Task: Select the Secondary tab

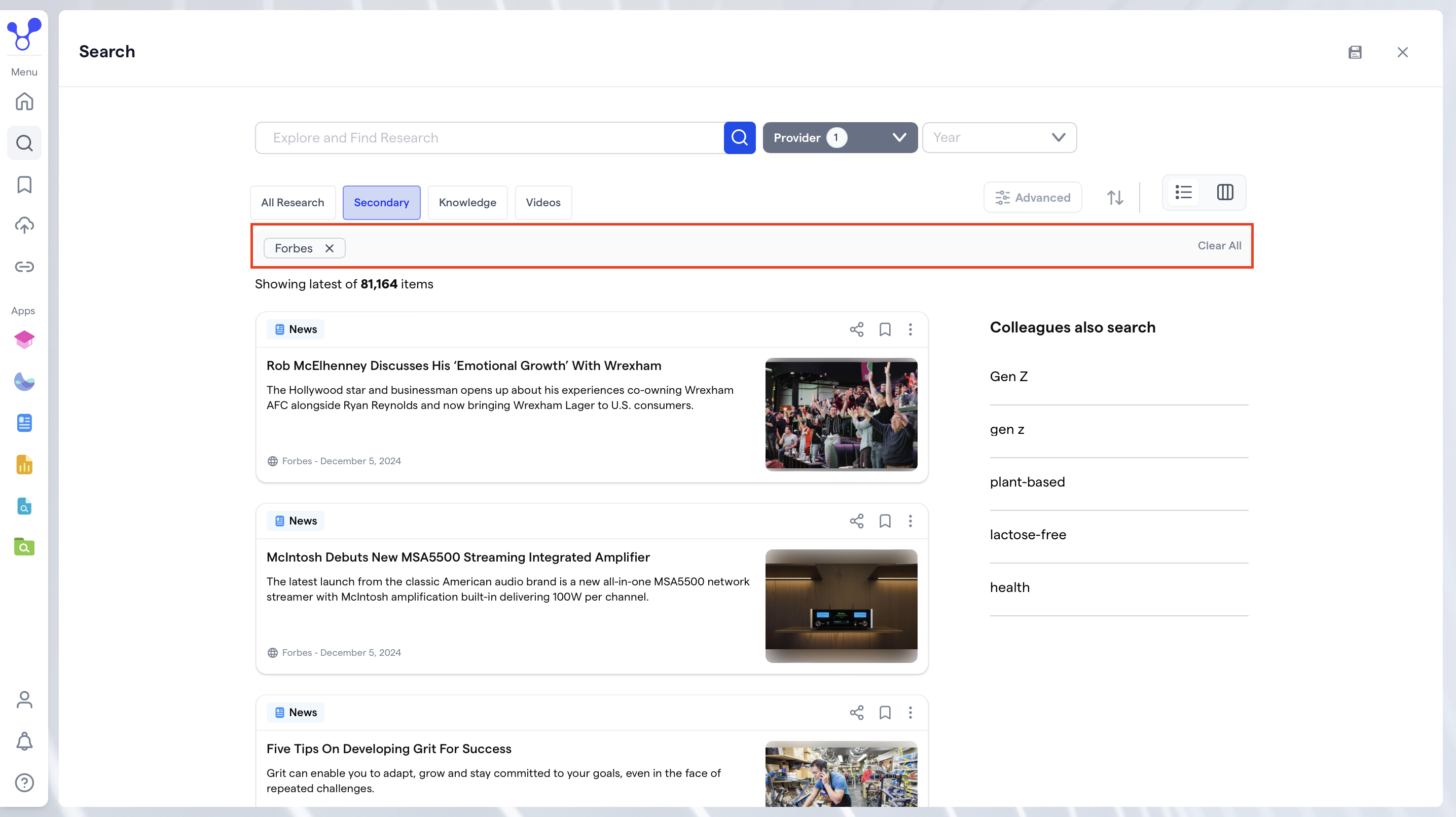Action: pyautogui.click(x=381, y=202)
